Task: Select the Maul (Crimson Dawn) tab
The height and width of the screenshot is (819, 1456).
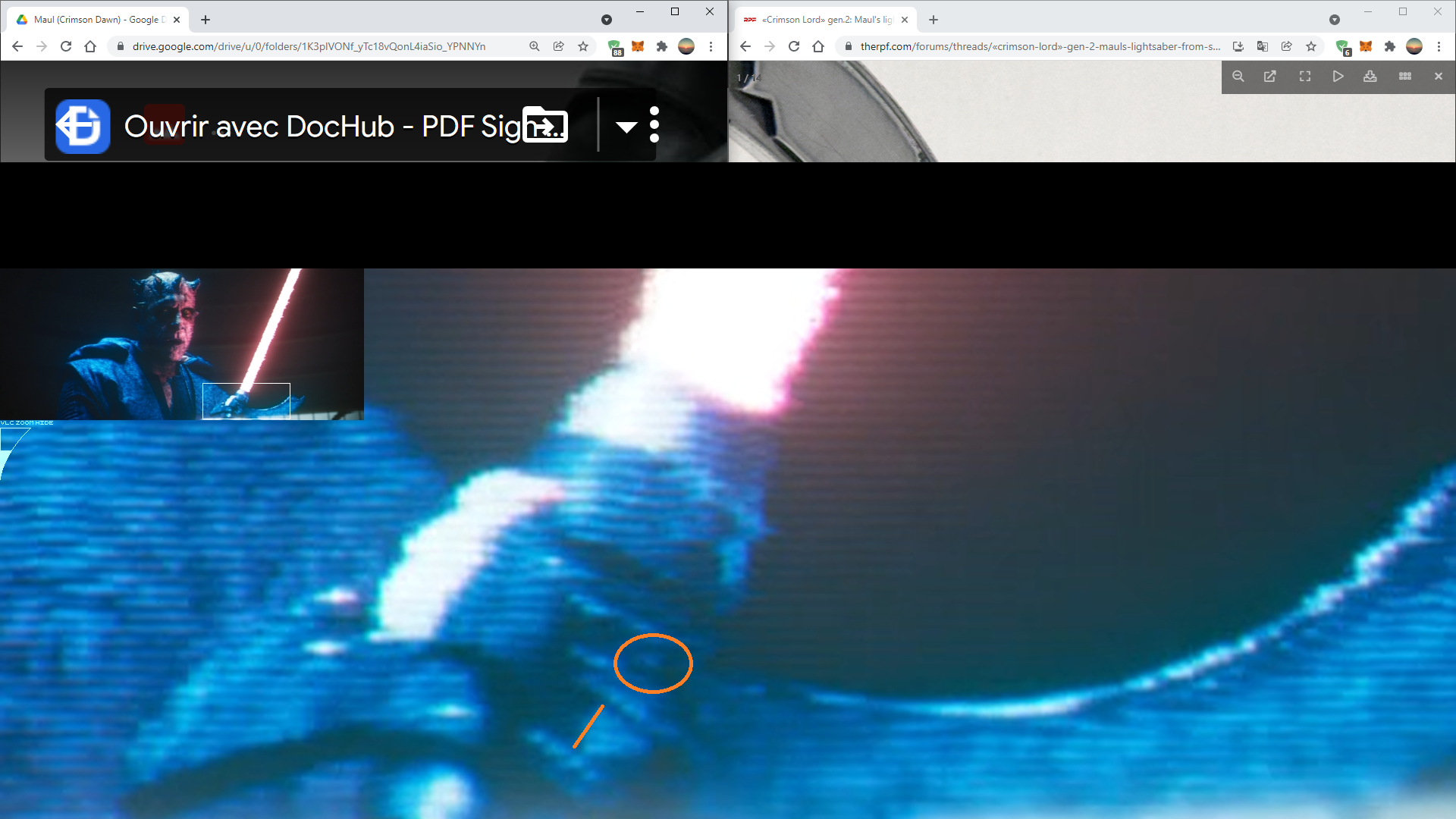Action: click(99, 20)
